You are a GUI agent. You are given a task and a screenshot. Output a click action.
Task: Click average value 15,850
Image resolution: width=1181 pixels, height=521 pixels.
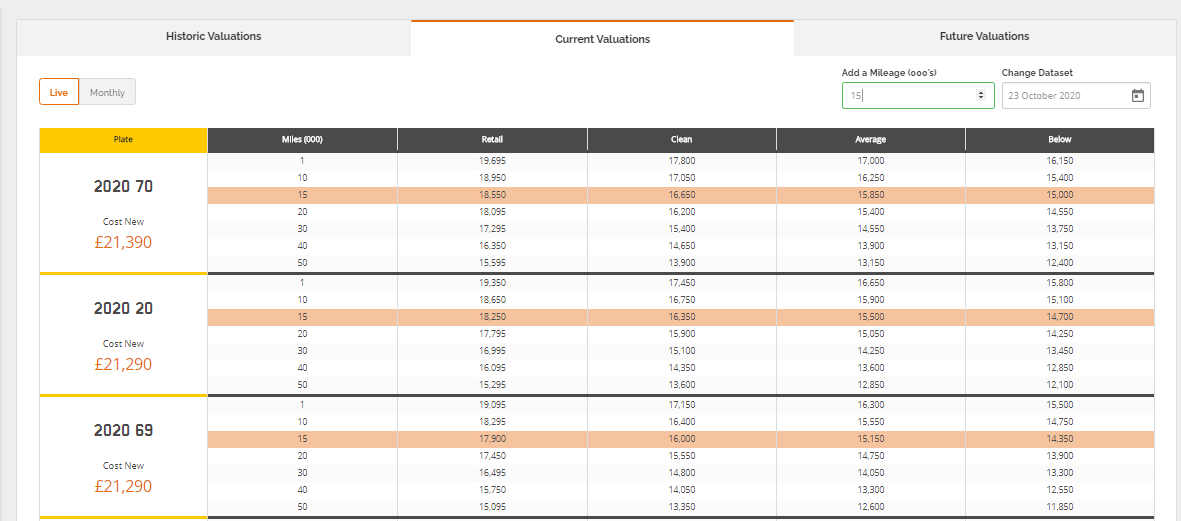871,195
